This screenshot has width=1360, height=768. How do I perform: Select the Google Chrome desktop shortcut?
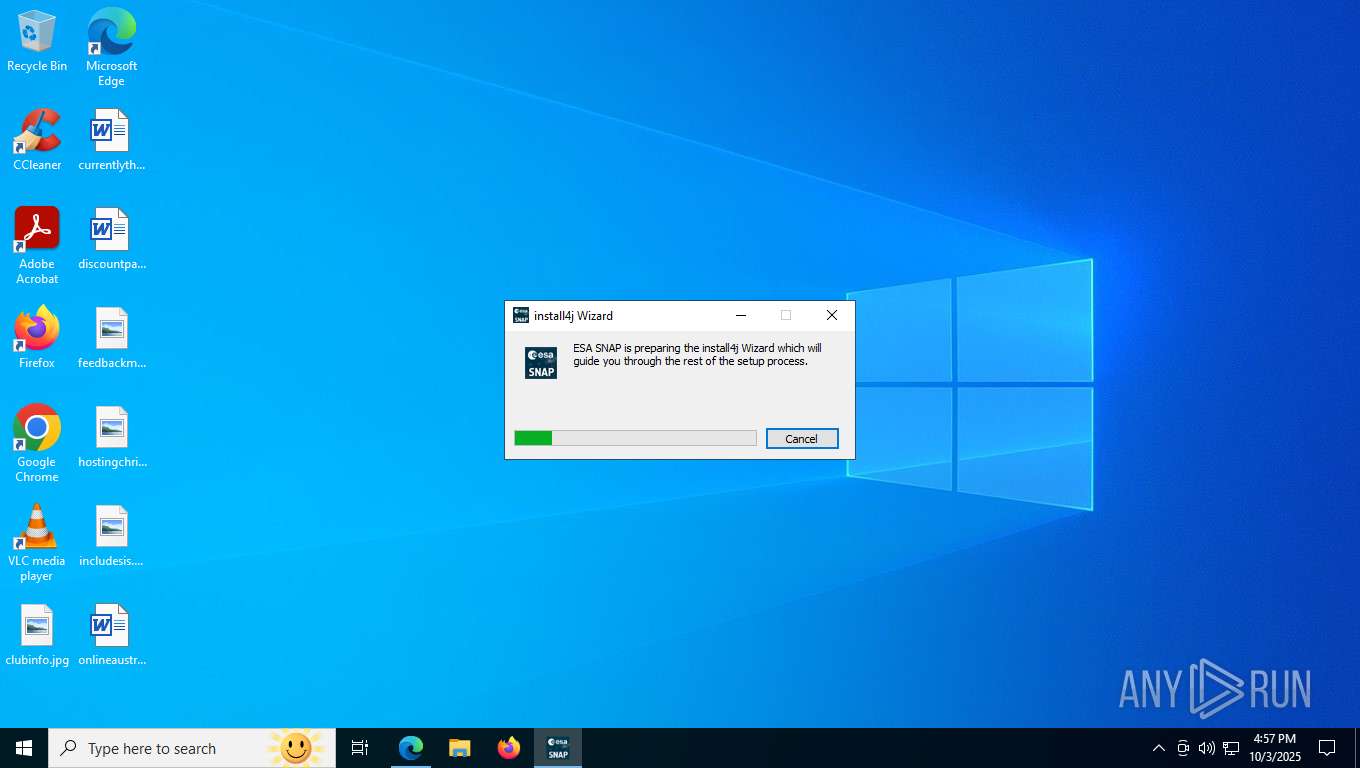point(37,444)
